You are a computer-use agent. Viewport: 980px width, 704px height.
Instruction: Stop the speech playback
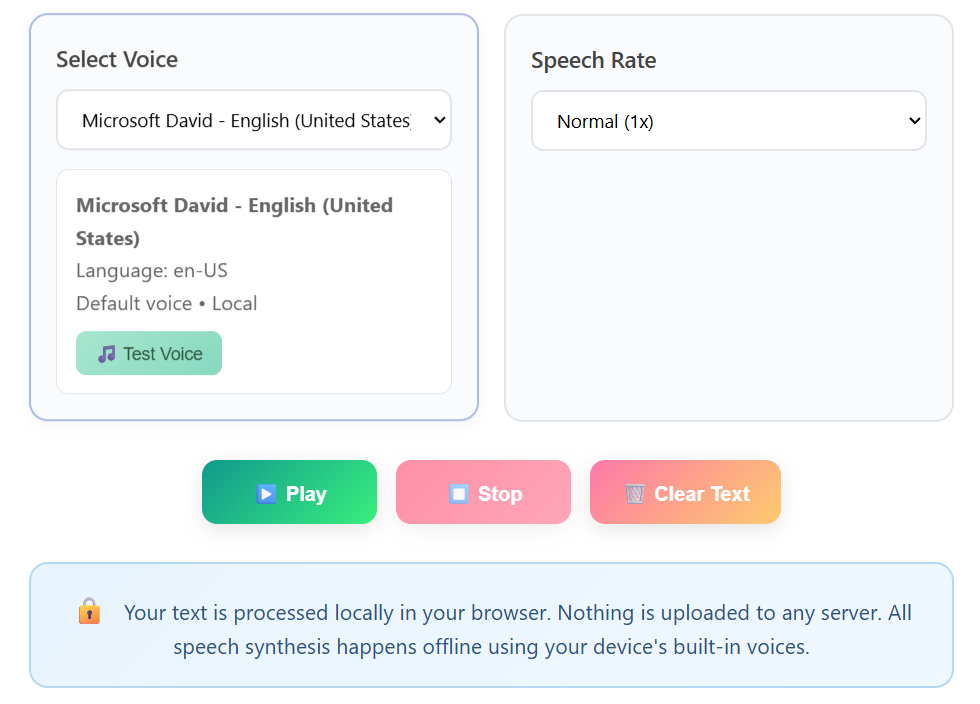tap(483, 492)
